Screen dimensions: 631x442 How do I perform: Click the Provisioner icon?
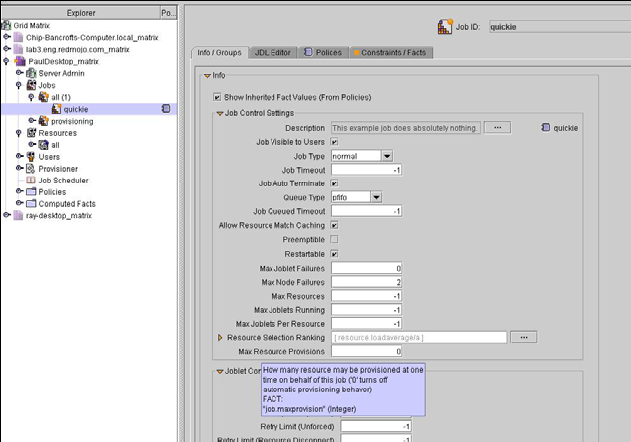pyautogui.click(x=31, y=169)
